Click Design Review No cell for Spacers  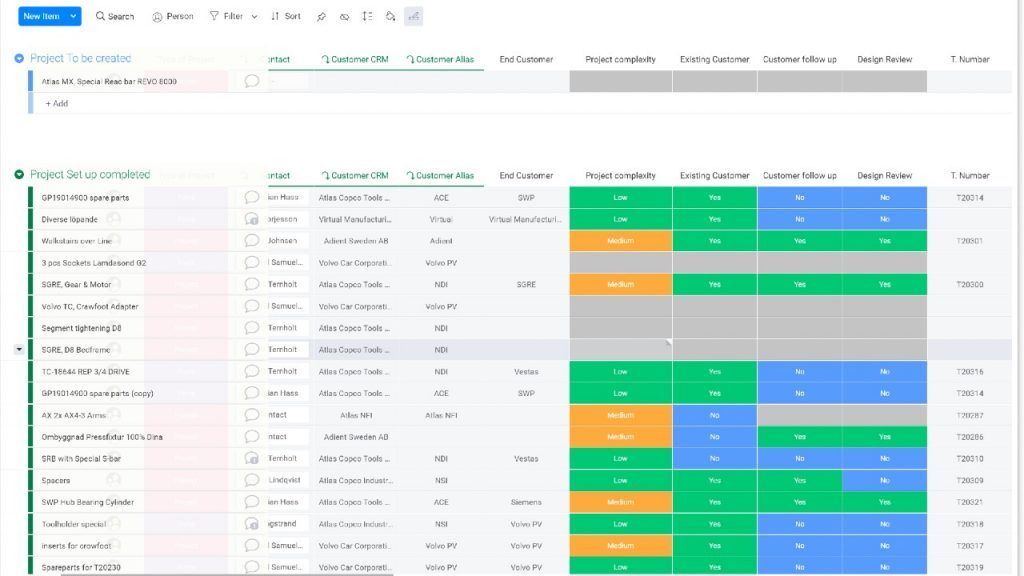(884, 480)
